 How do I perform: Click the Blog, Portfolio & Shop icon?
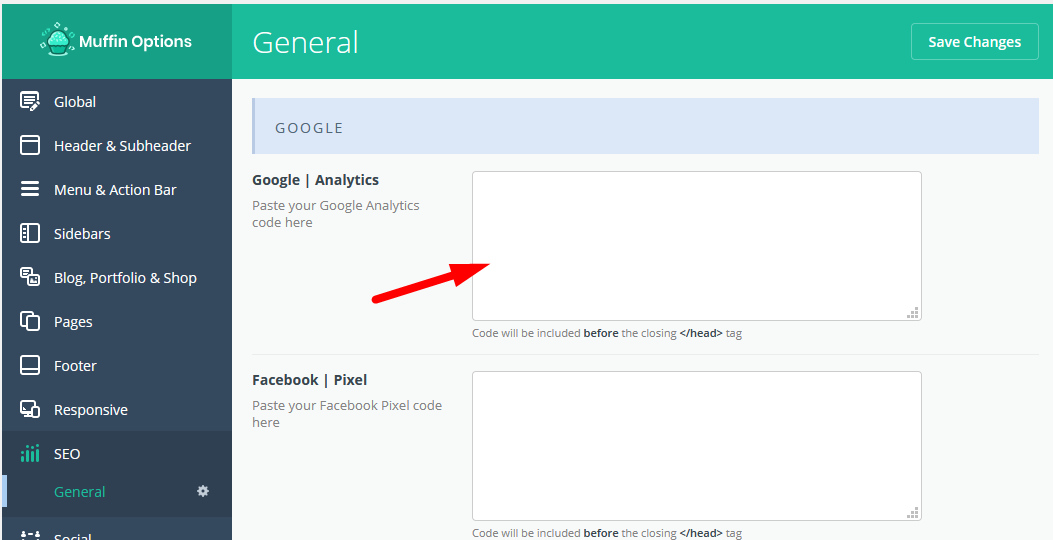30,277
